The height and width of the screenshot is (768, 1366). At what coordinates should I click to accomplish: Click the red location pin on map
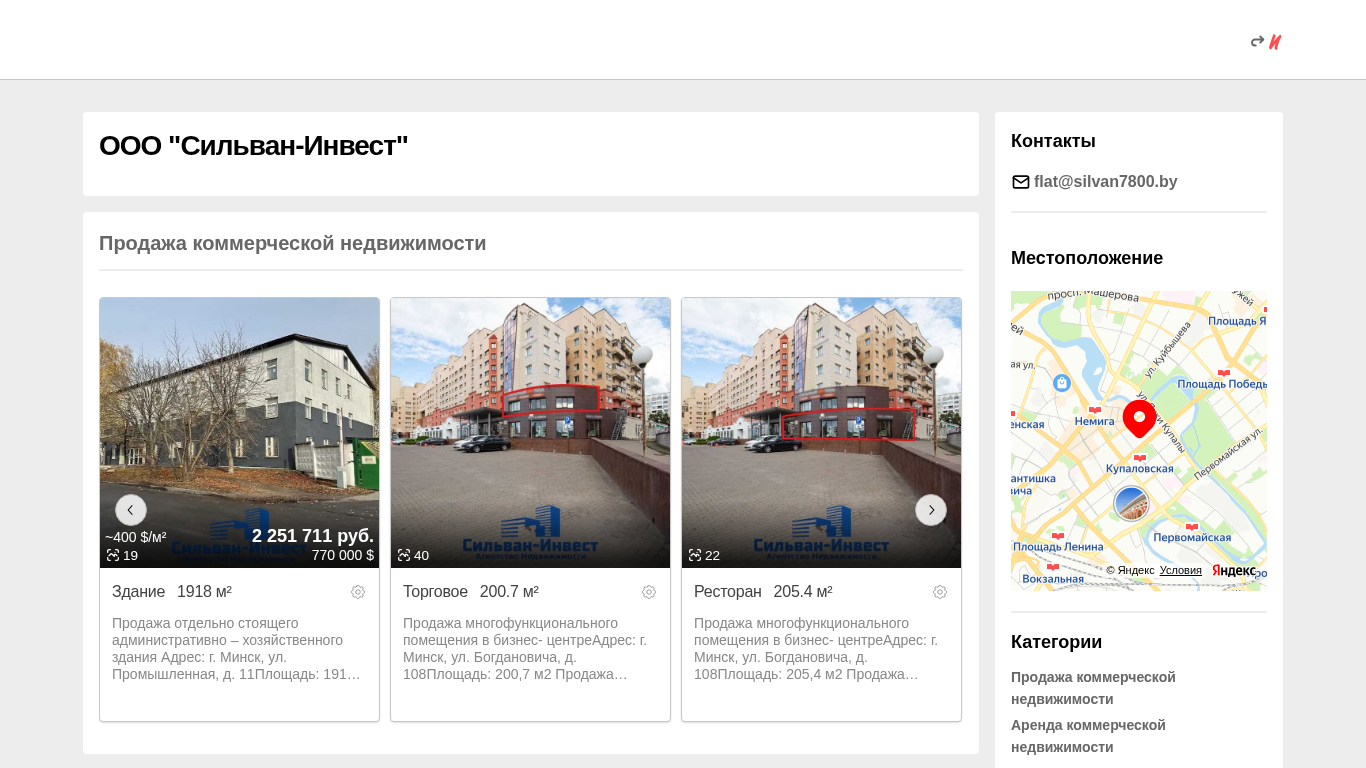tap(1139, 418)
